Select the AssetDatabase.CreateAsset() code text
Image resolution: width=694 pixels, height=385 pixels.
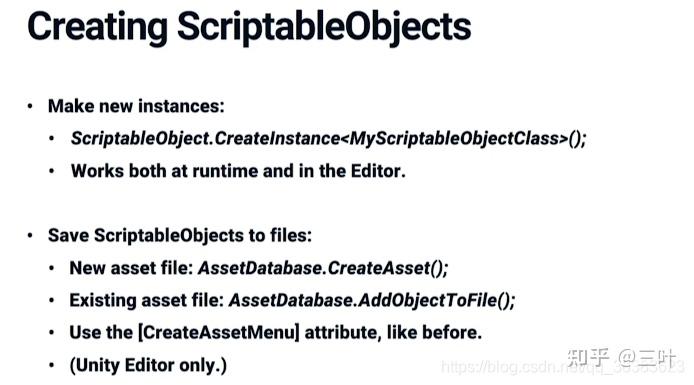tap(323, 268)
